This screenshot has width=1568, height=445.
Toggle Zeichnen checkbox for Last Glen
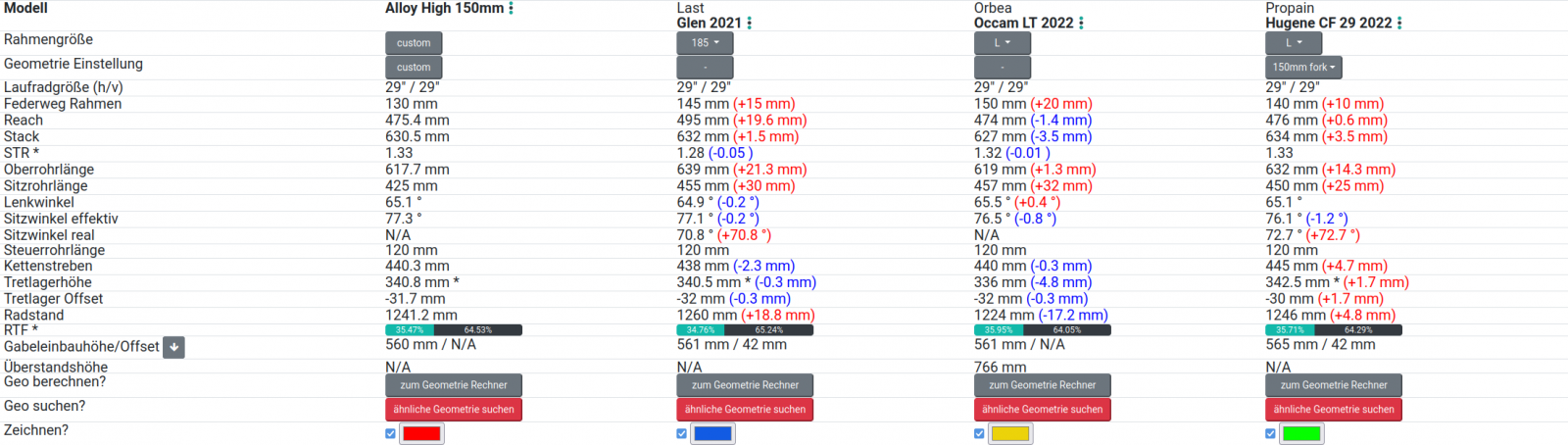[x=682, y=433]
